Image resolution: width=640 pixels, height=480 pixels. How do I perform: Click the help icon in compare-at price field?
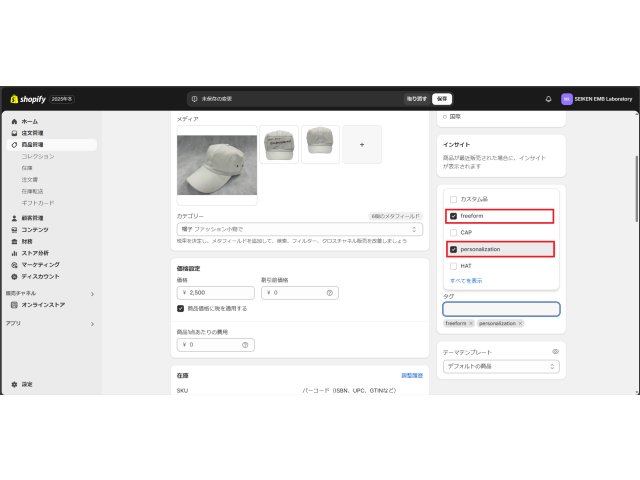tap(329, 293)
